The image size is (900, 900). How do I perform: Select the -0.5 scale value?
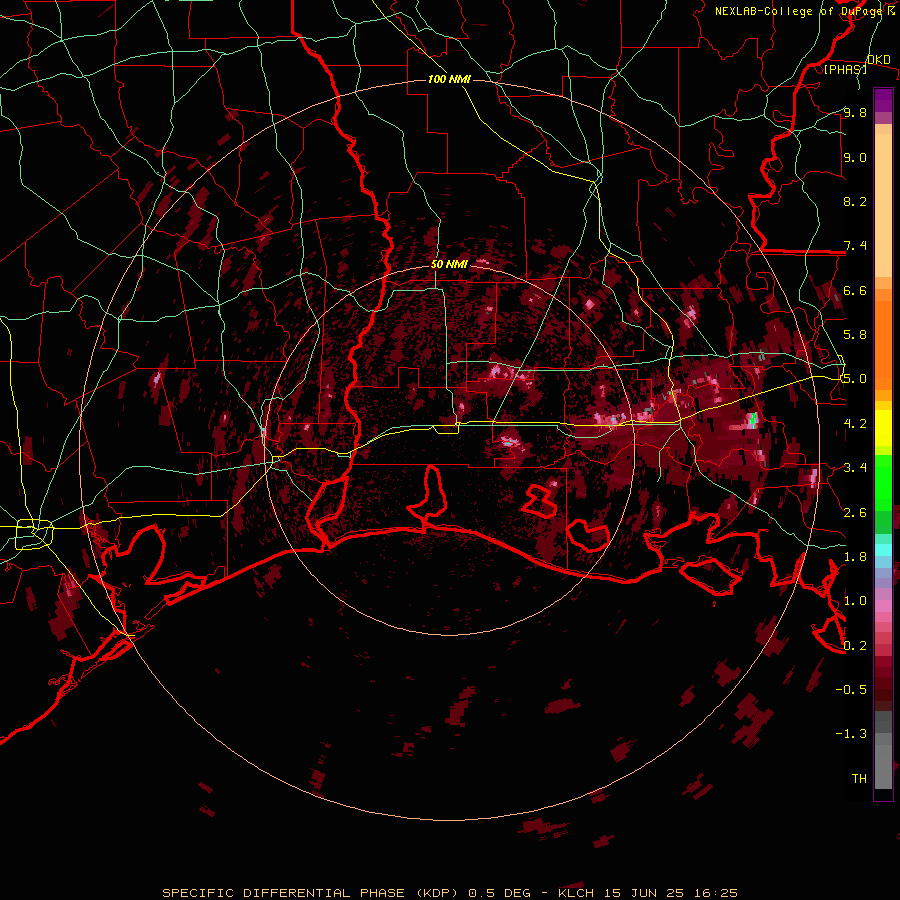coord(851,689)
